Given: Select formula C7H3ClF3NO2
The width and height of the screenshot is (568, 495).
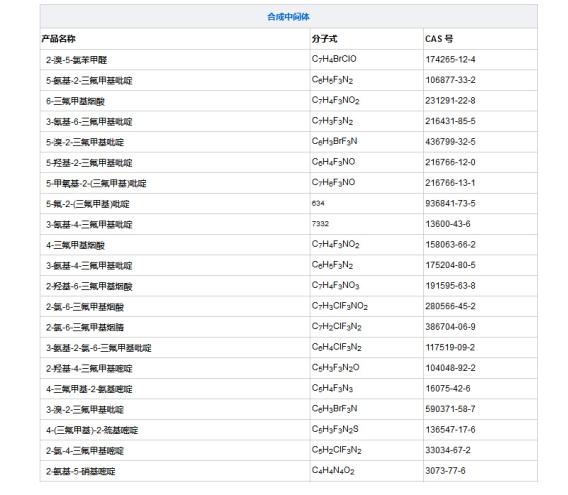Looking at the screenshot, I should click(x=340, y=306).
